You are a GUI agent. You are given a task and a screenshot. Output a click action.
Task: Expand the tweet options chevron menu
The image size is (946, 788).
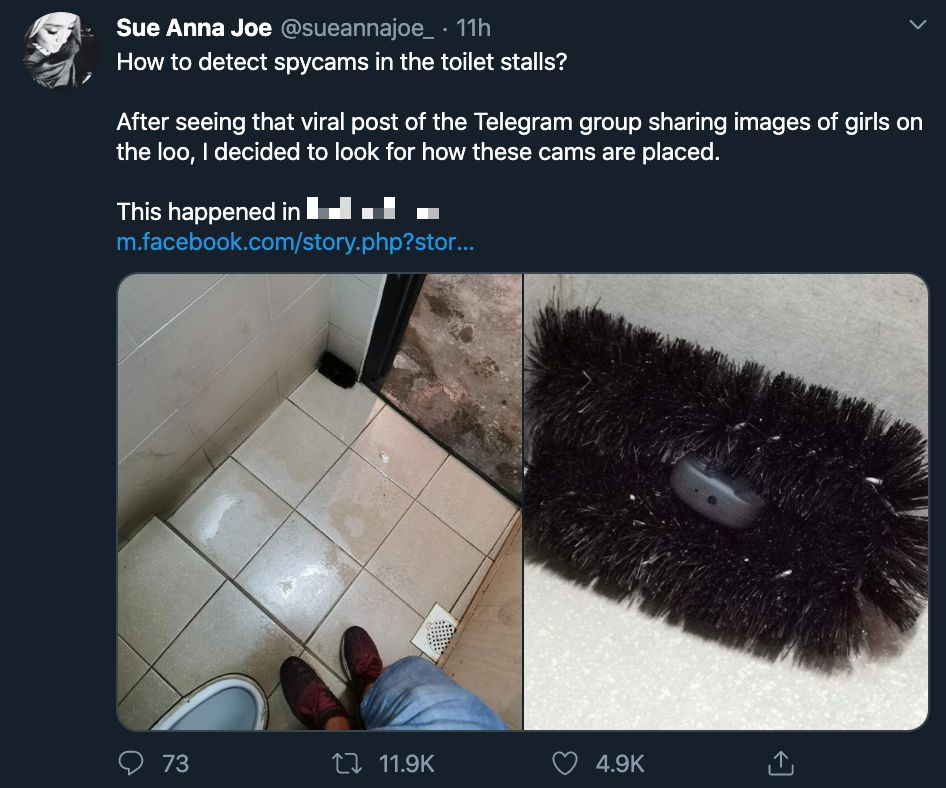pyautogui.click(x=918, y=25)
